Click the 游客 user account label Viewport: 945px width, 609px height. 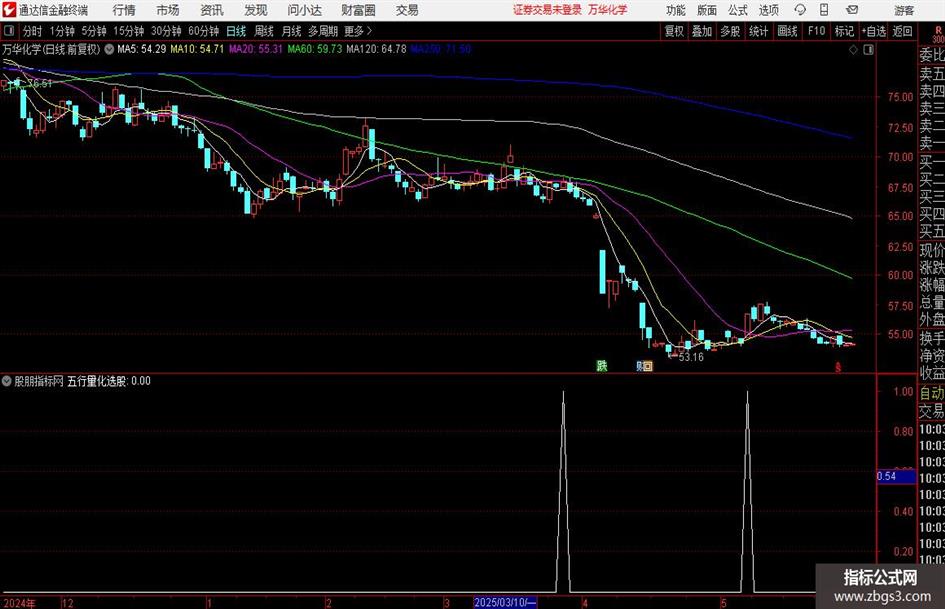904,10
